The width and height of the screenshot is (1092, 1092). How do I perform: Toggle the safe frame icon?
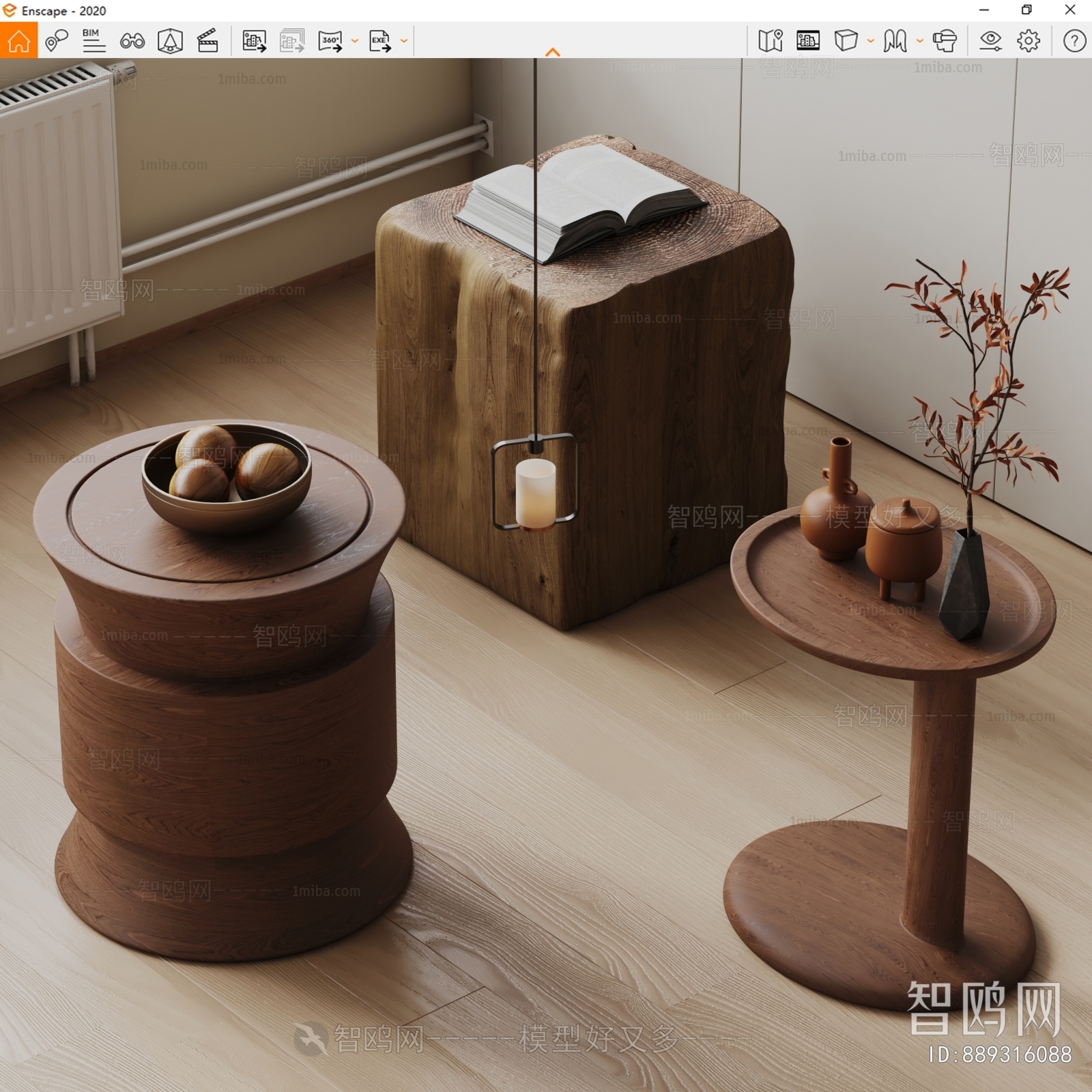(x=807, y=41)
